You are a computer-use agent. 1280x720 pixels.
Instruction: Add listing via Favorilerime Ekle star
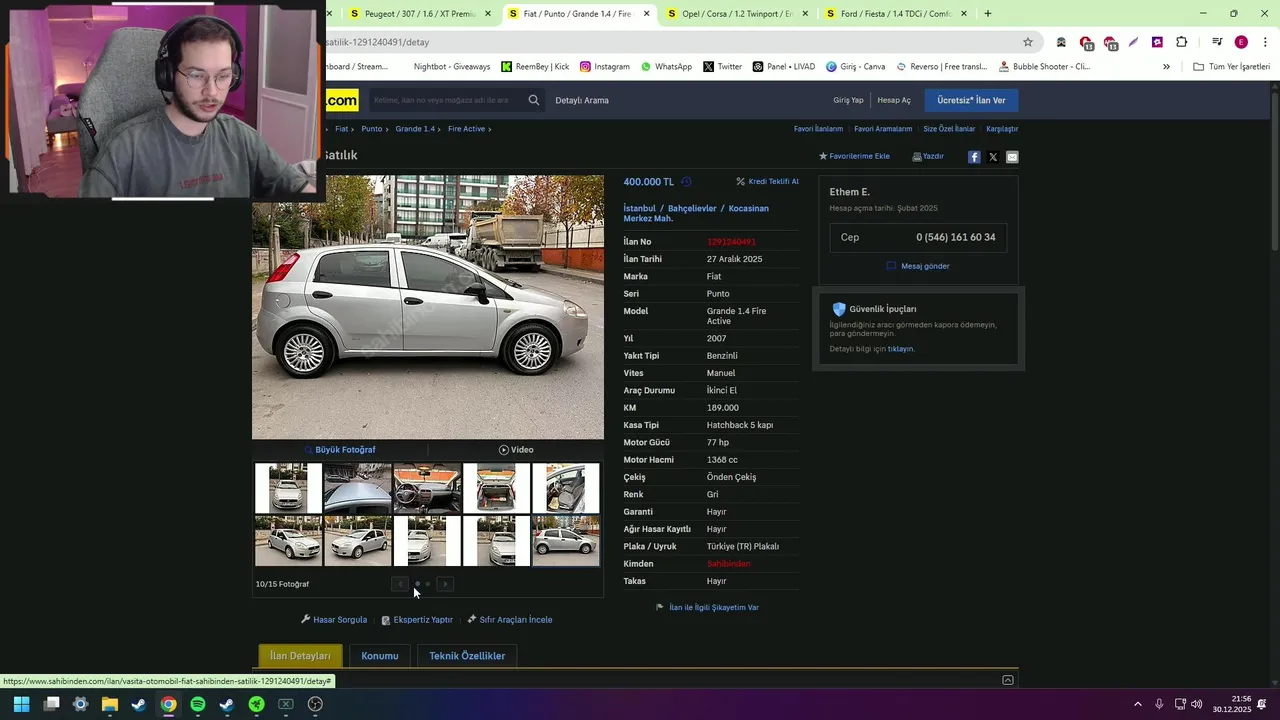coord(854,156)
